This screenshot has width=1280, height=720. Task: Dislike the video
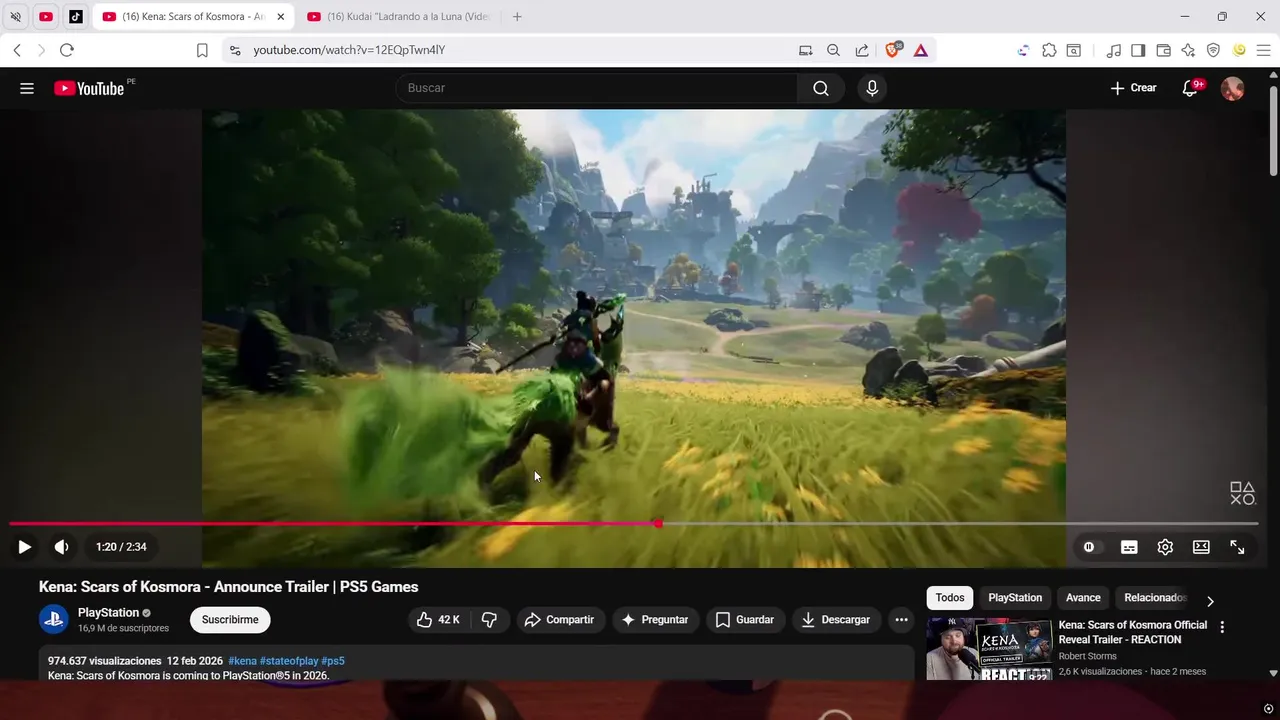489,620
